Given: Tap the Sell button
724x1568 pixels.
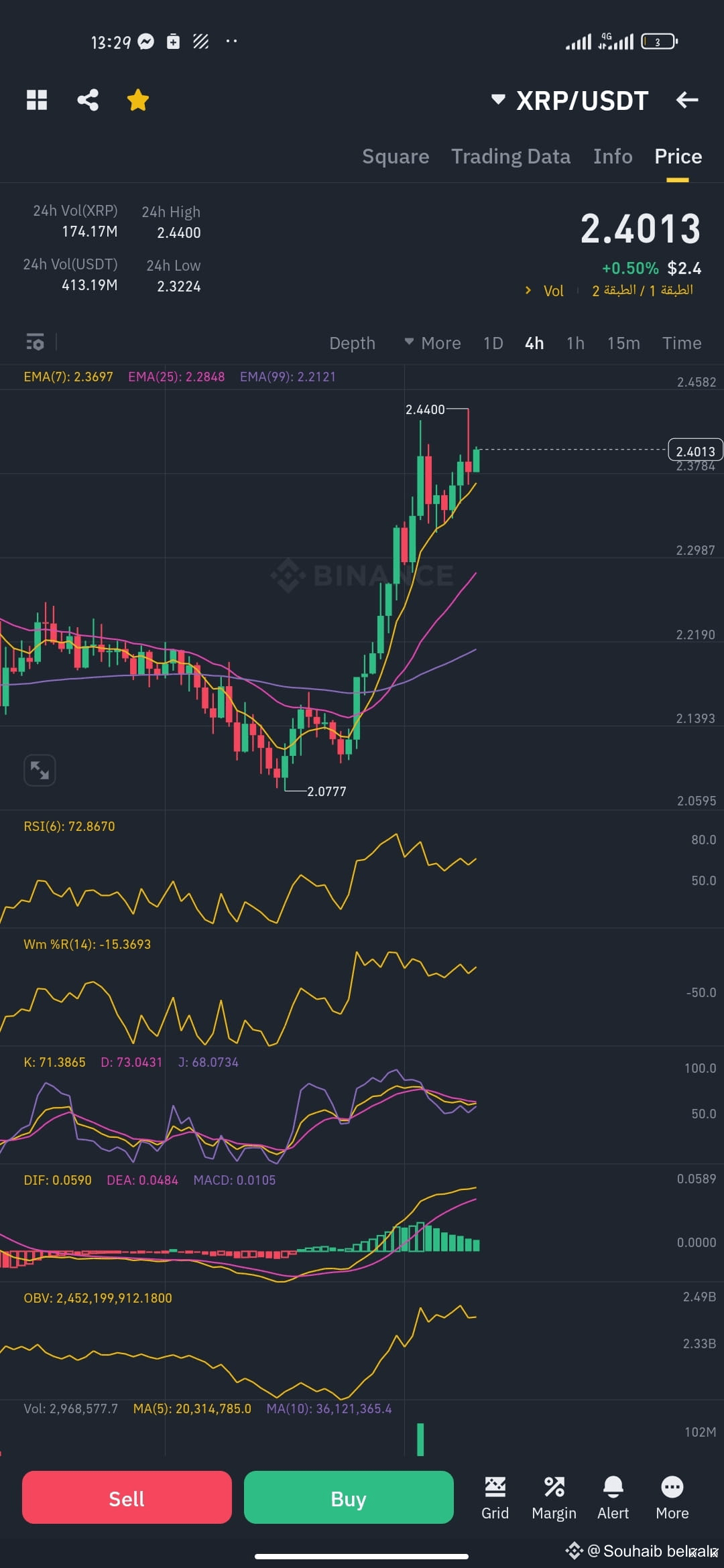Looking at the screenshot, I should pyautogui.click(x=127, y=1499).
